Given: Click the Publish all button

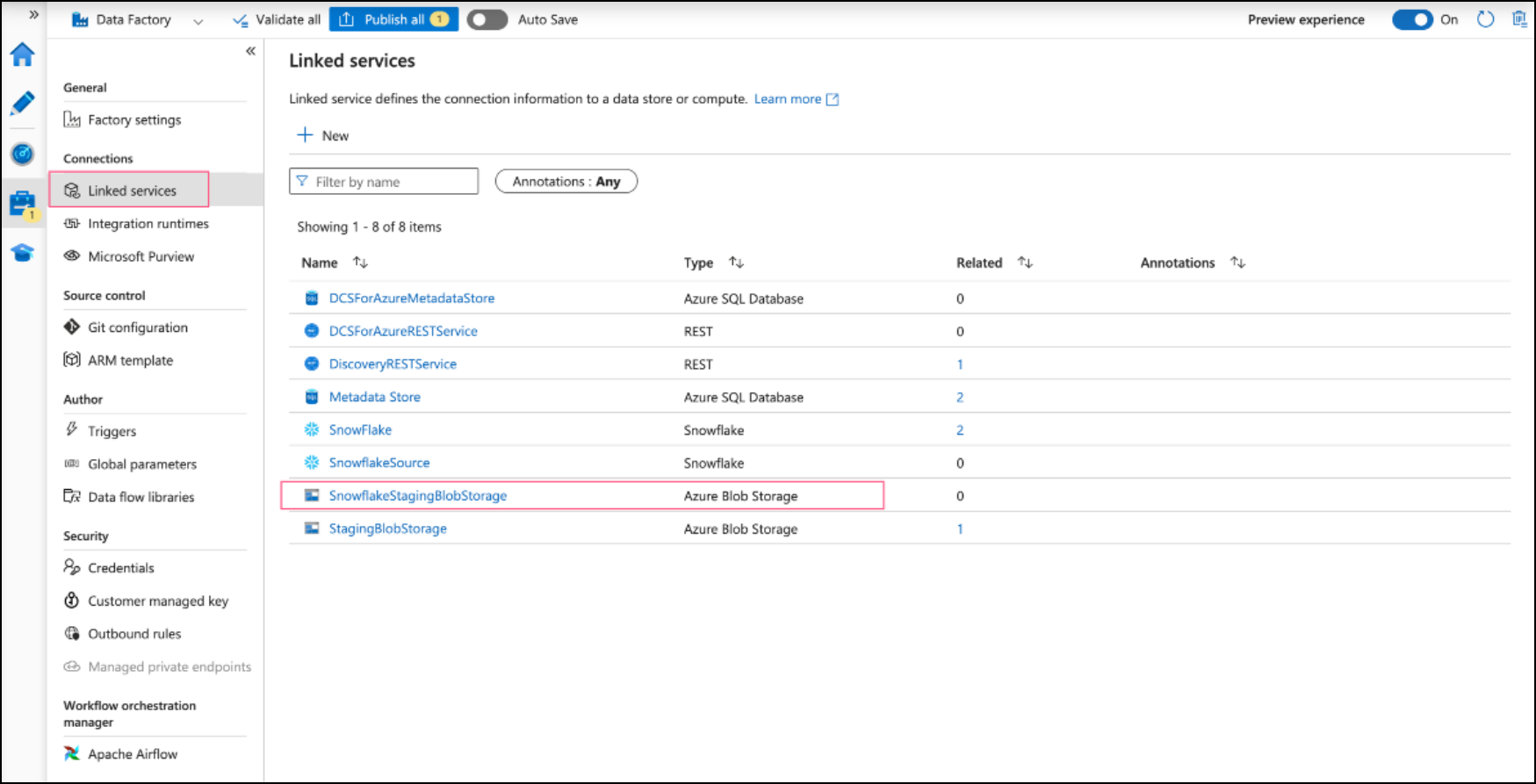Looking at the screenshot, I should pos(393,19).
